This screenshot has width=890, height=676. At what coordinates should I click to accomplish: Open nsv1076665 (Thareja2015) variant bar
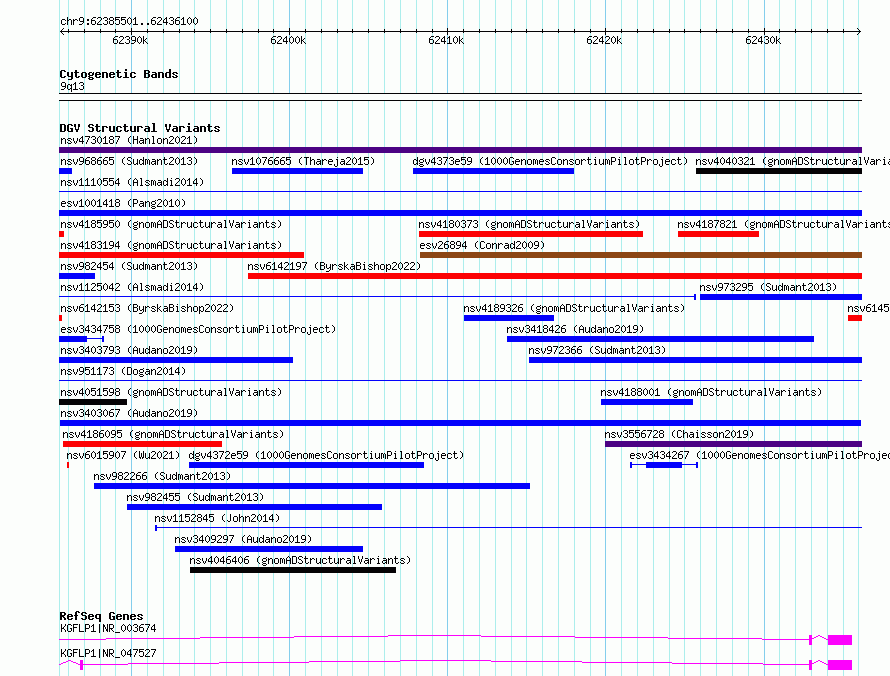click(x=297, y=171)
